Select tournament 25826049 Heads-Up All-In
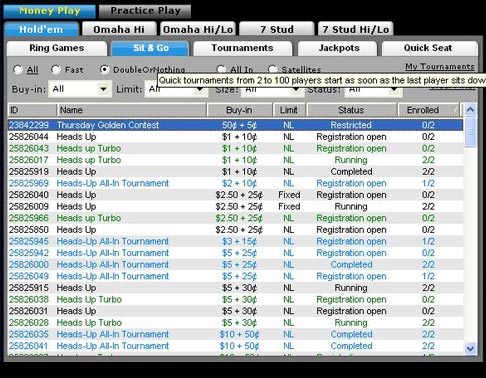 (x=235, y=276)
